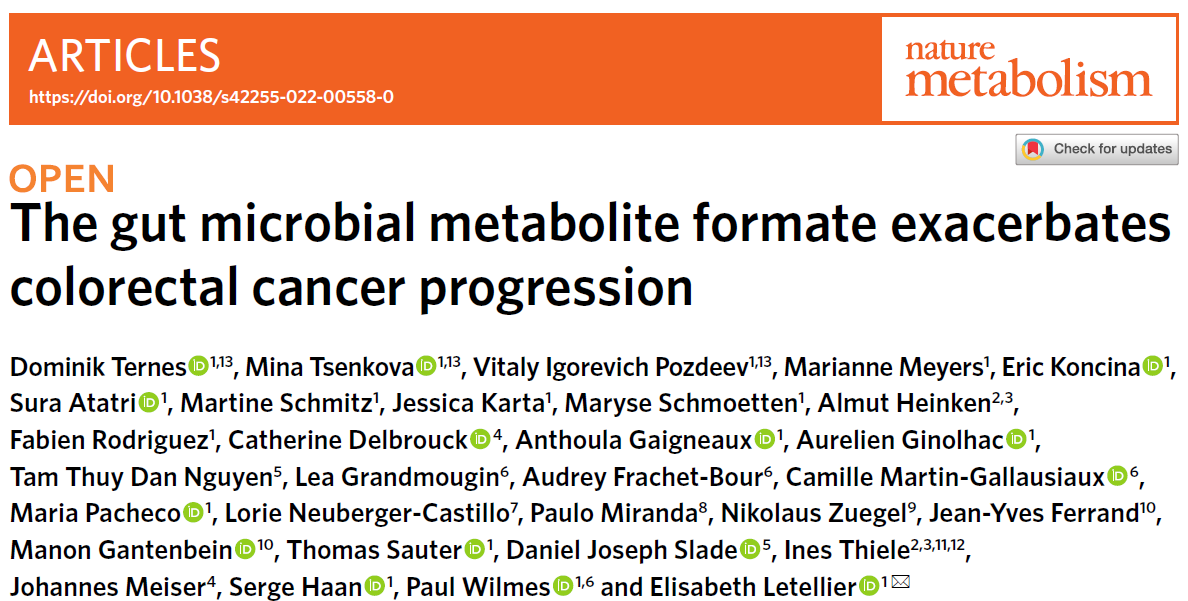The image size is (1188, 601).
Task: Click Catherine Delbrouck's ORCID icon
Action: click(x=480, y=440)
